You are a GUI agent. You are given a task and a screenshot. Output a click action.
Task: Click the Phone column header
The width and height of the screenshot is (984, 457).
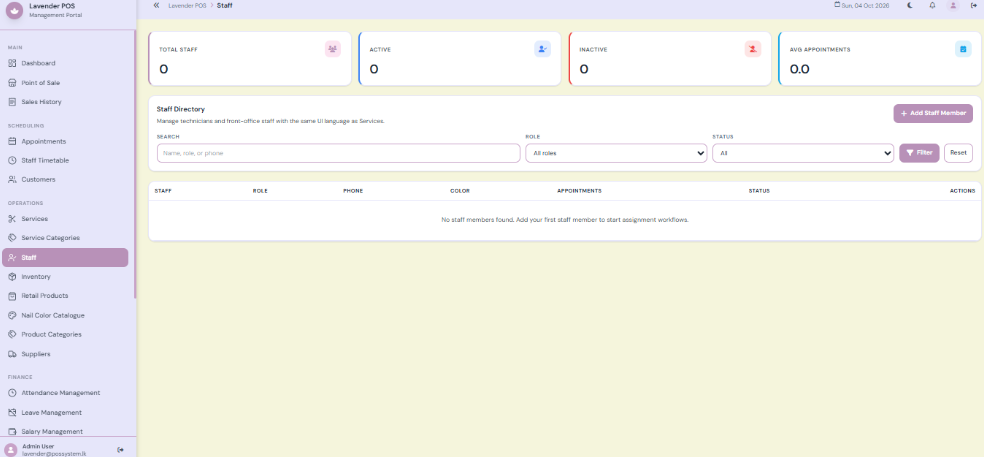coord(353,191)
